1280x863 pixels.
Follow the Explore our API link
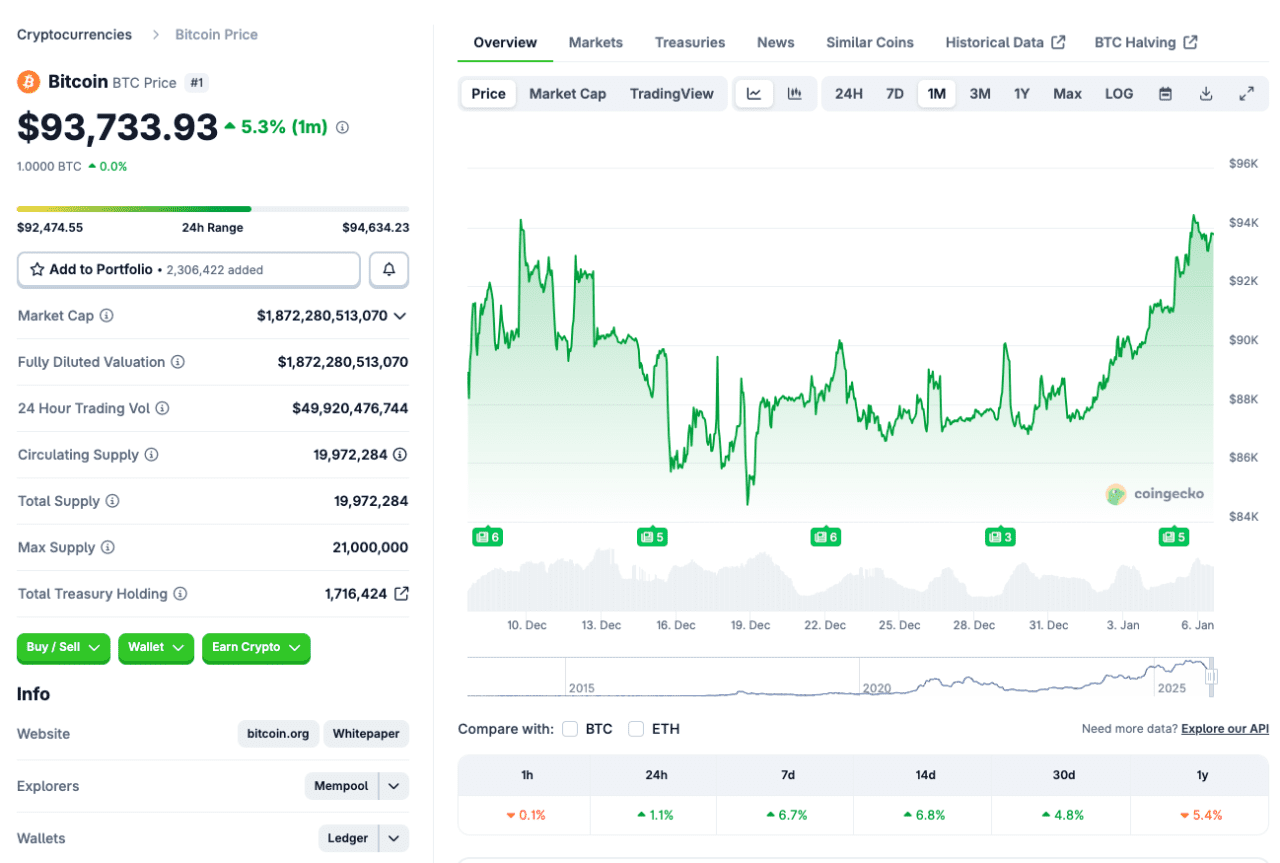[1225, 729]
